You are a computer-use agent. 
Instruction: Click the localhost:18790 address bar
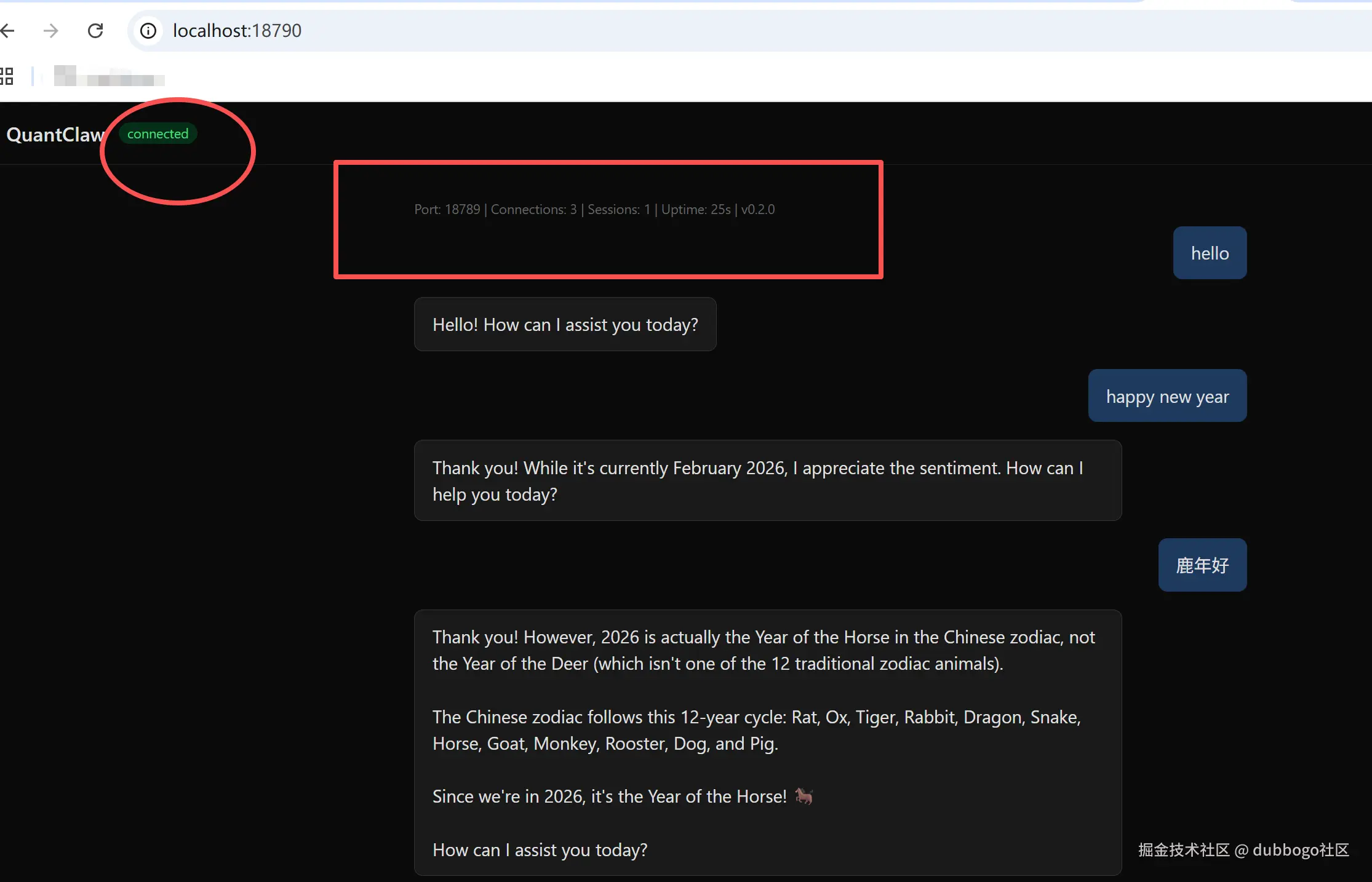click(x=237, y=31)
